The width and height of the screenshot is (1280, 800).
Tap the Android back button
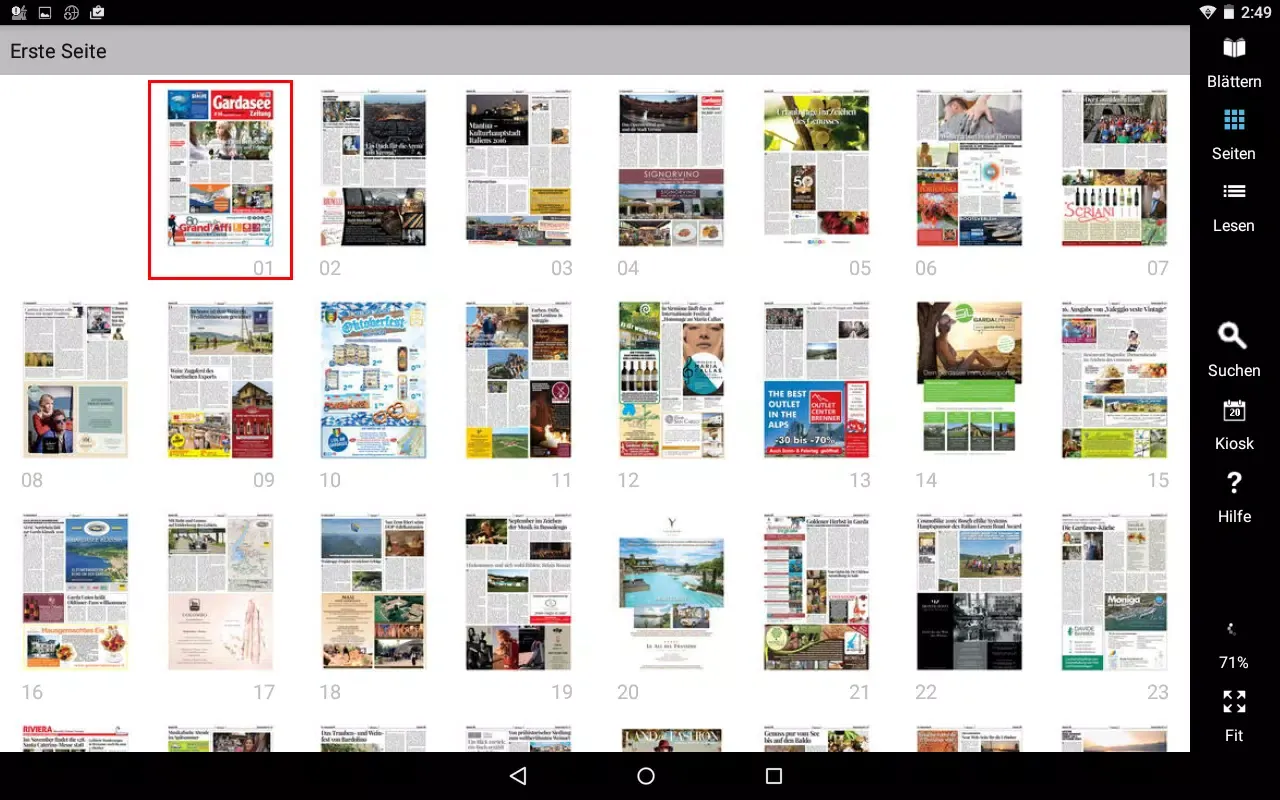click(x=517, y=776)
